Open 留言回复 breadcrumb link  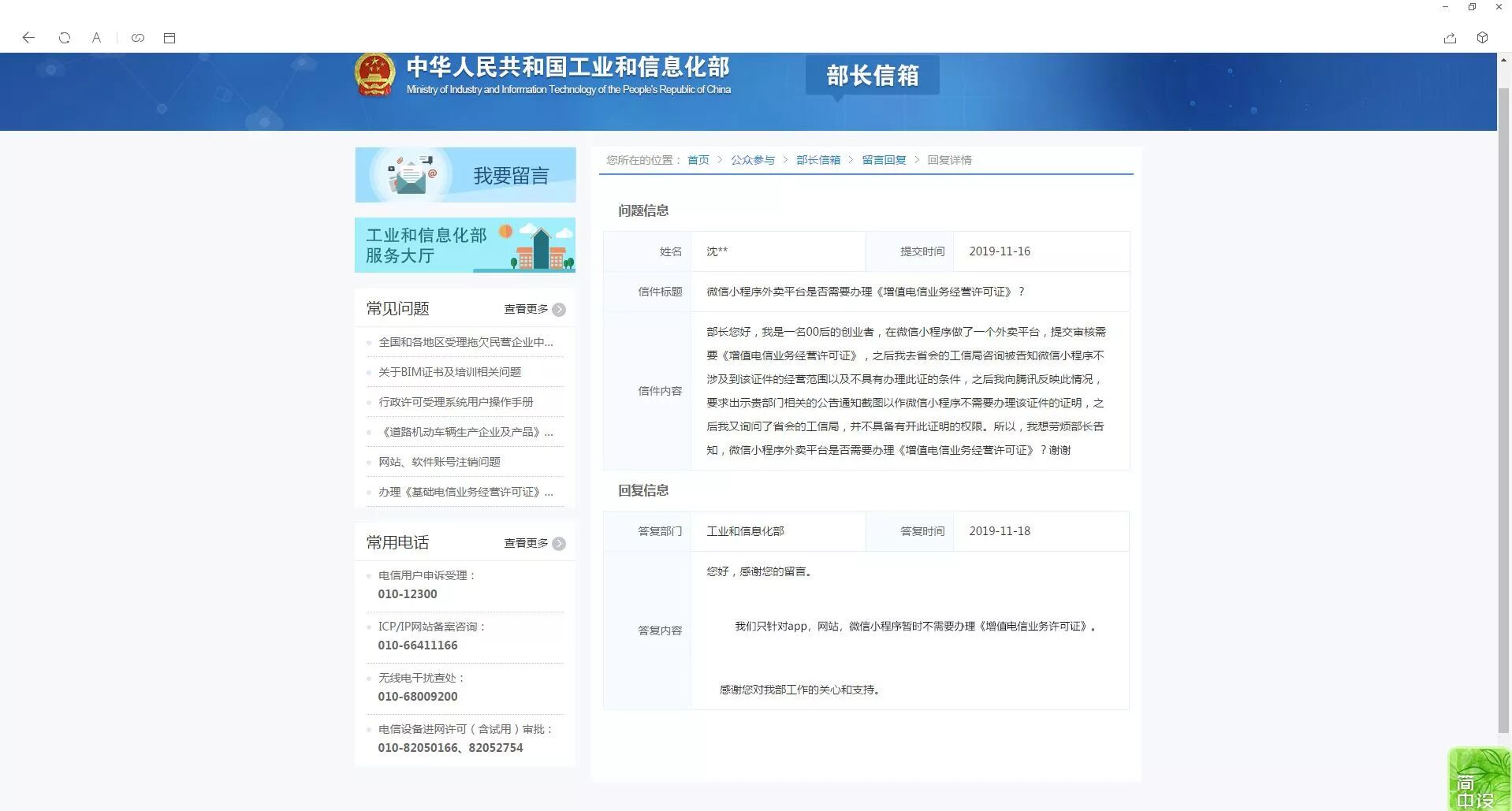[x=884, y=160]
